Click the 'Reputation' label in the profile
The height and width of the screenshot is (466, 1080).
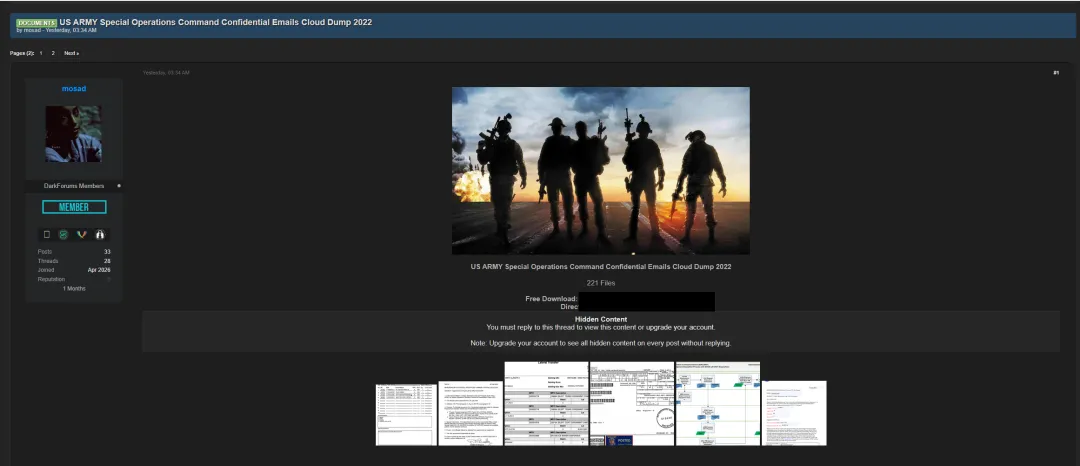coord(51,279)
